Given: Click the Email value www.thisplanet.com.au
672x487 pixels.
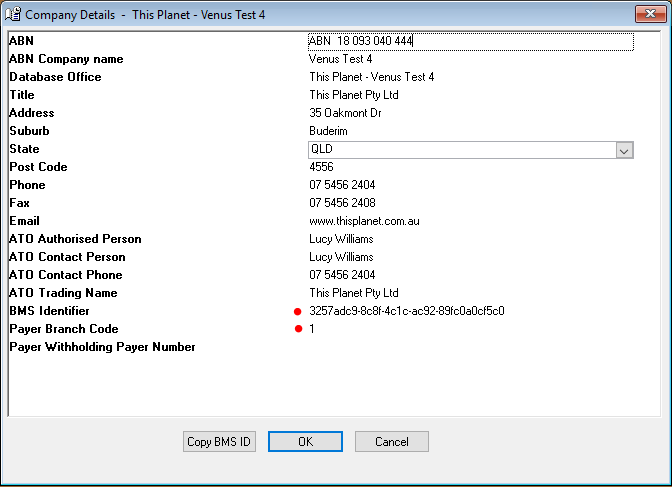Looking at the screenshot, I should 364,221.
